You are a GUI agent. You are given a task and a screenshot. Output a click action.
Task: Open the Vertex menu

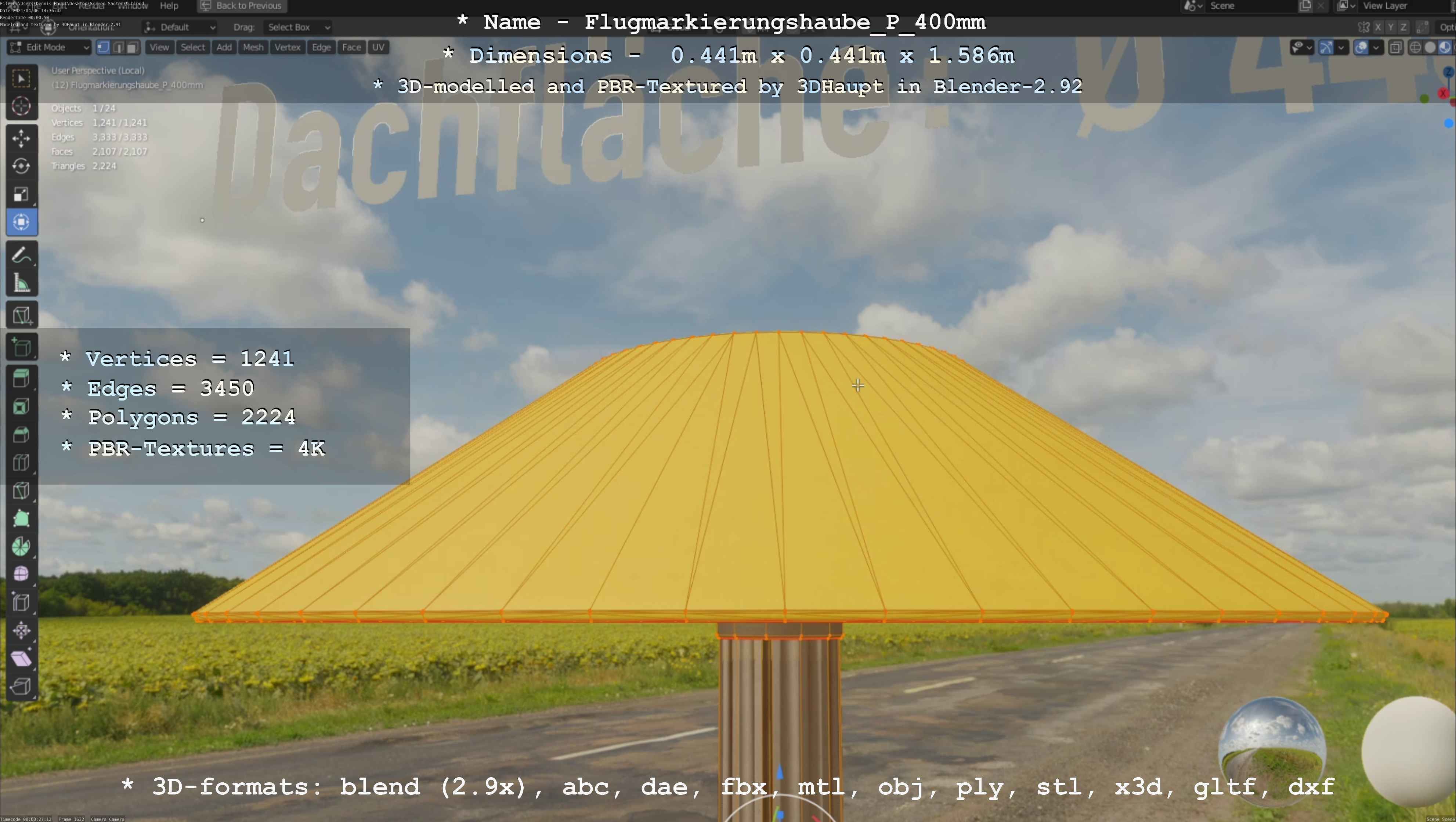(x=287, y=47)
